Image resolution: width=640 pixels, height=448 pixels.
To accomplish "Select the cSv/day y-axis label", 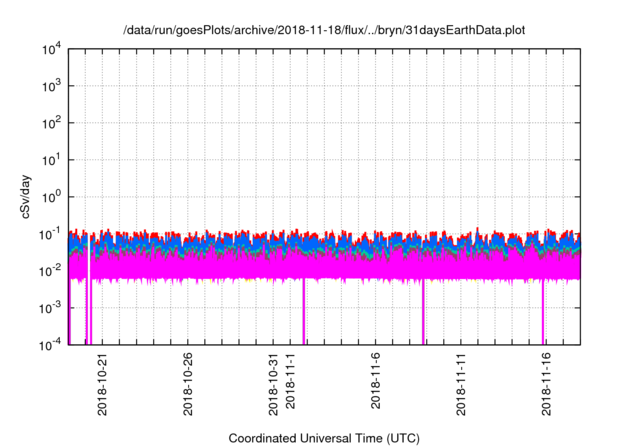I will 25,197.
